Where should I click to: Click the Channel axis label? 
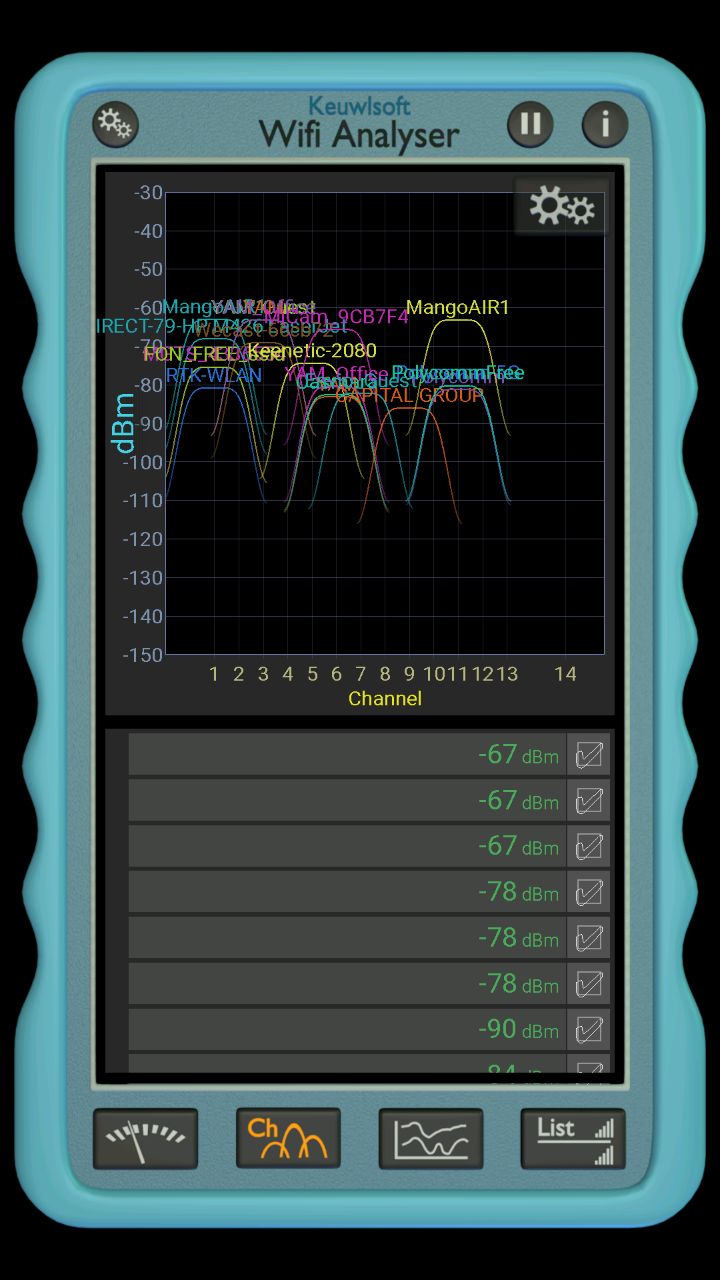385,699
